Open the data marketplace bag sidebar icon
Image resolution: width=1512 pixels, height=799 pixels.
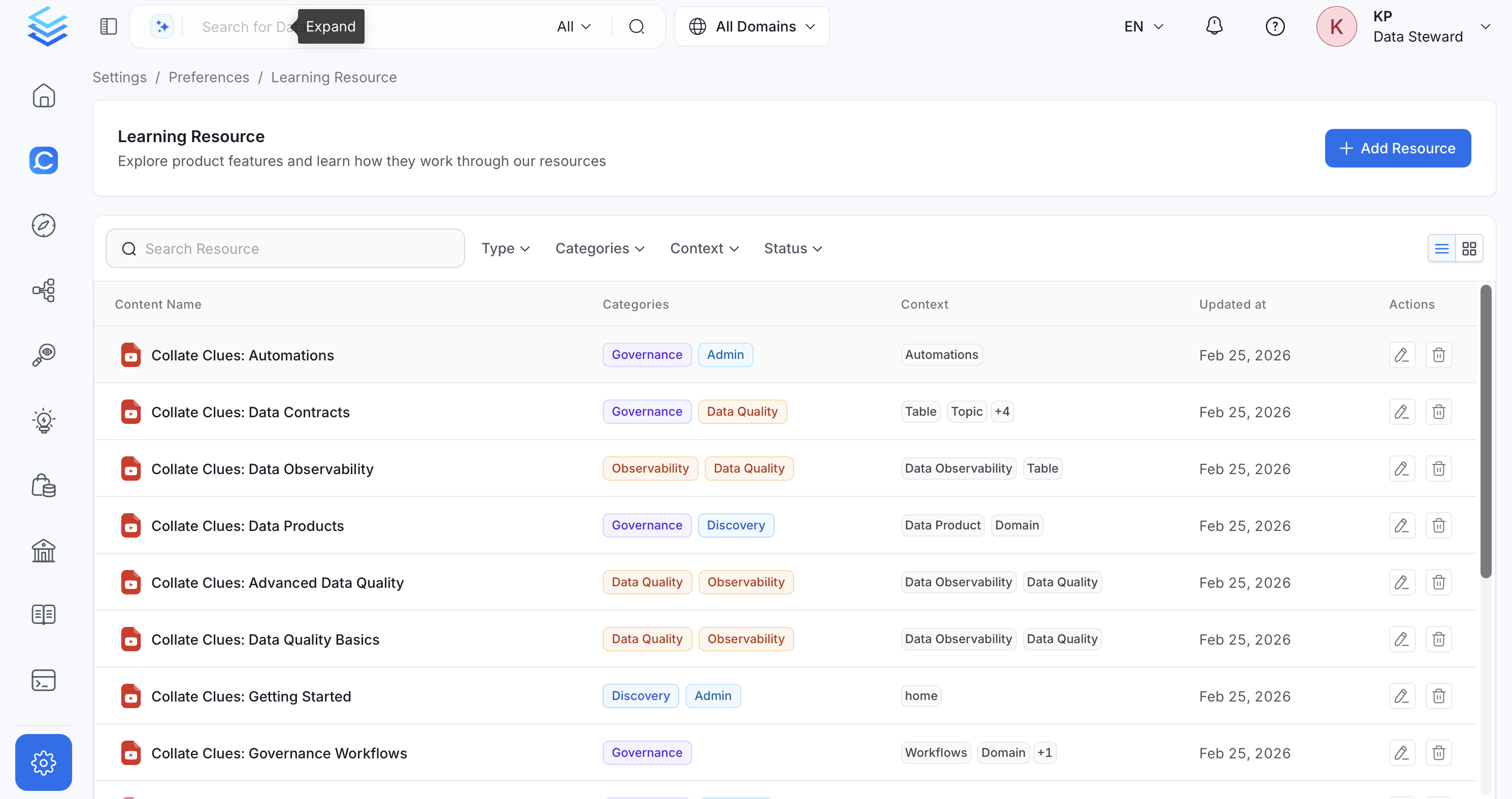click(44, 486)
